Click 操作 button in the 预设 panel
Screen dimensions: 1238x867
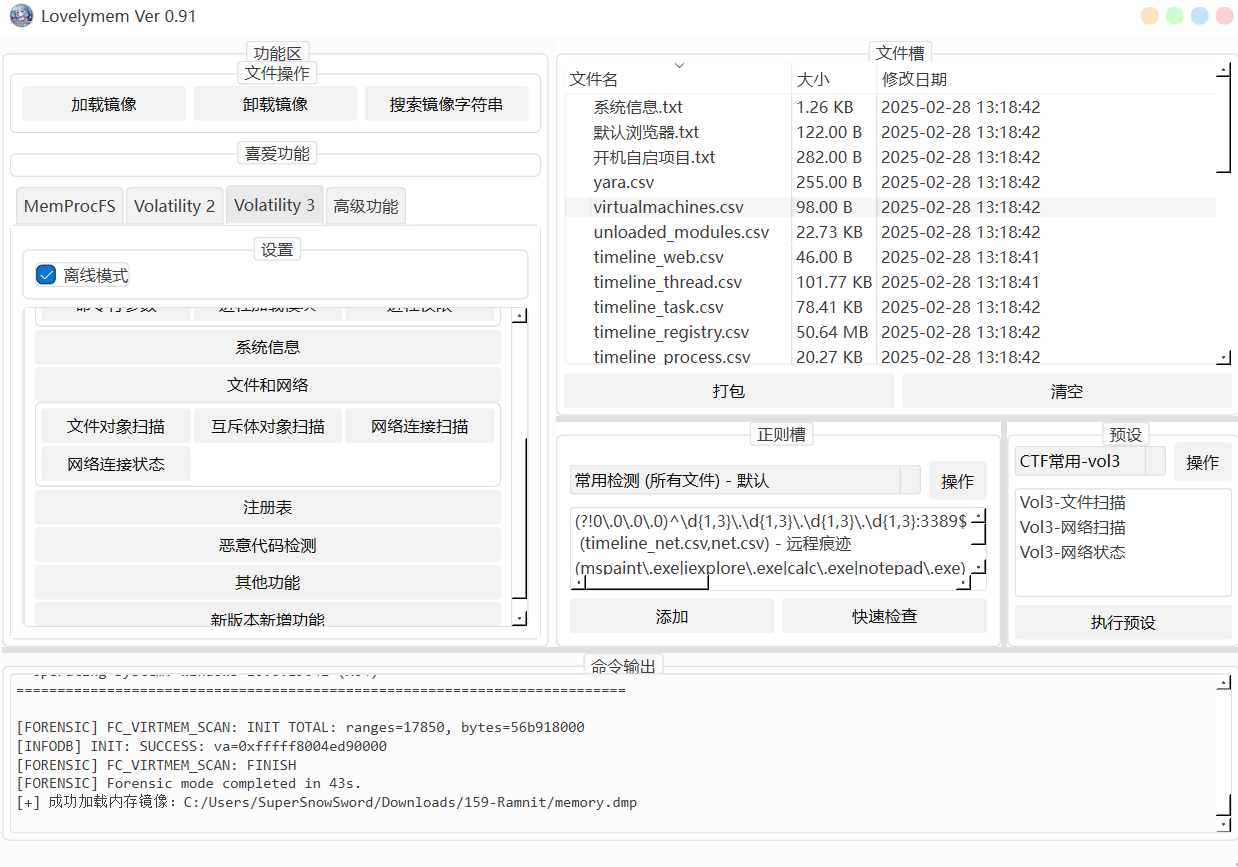1202,462
